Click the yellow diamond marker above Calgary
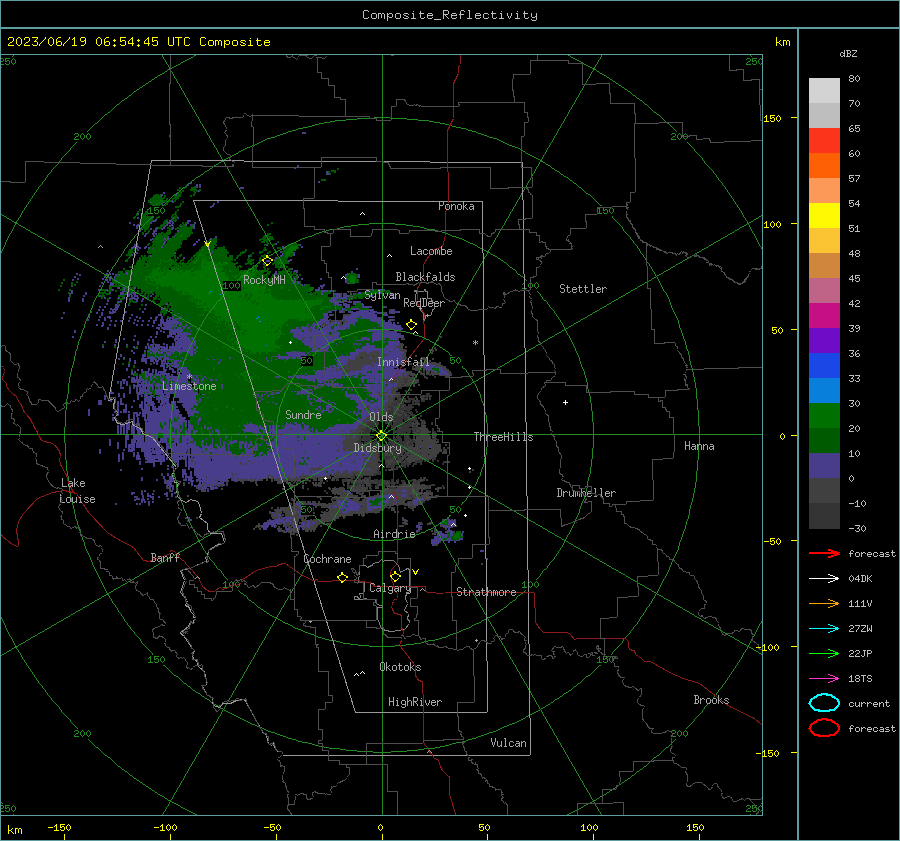This screenshot has height=841, width=900. [x=395, y=576]
